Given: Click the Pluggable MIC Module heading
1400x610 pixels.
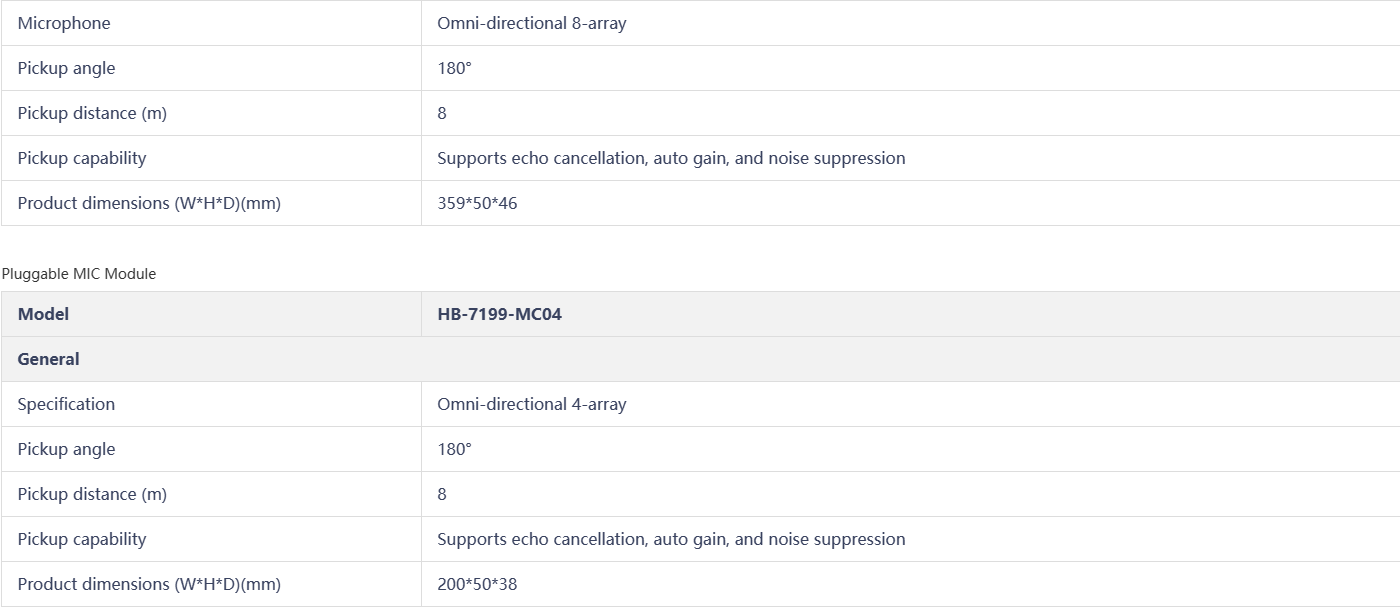Looking at the screenshot, I should pos(79,274).
